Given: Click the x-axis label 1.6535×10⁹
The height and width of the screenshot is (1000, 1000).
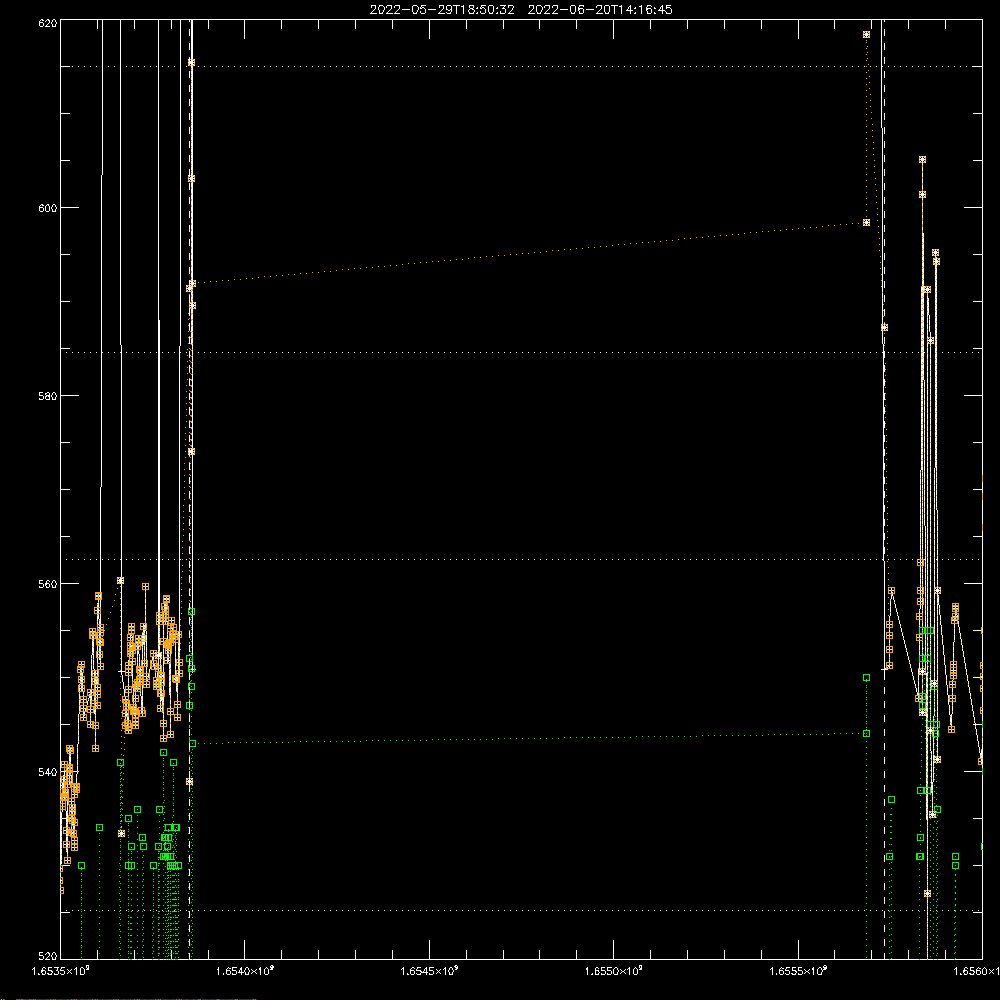Looking at the screenshot, I should coord(61,971).
